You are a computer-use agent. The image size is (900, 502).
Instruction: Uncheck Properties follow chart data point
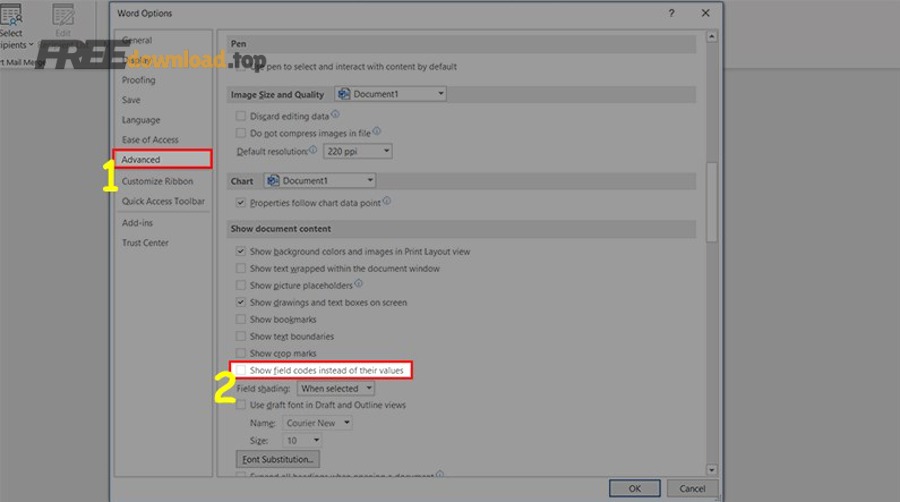(x=240, y=203)
